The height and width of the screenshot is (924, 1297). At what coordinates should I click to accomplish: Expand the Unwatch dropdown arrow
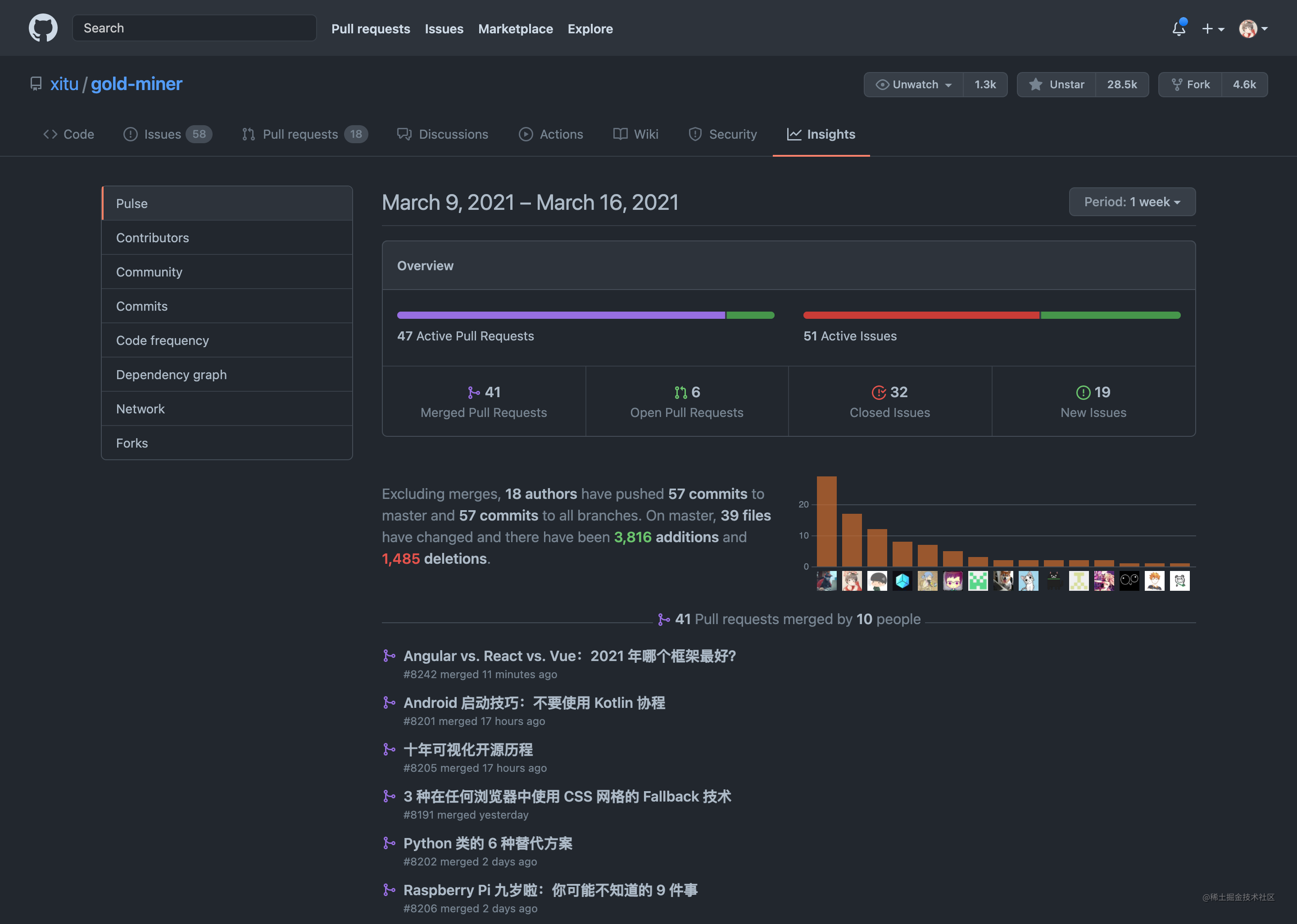pyautogui.click(x=949, y=86)
